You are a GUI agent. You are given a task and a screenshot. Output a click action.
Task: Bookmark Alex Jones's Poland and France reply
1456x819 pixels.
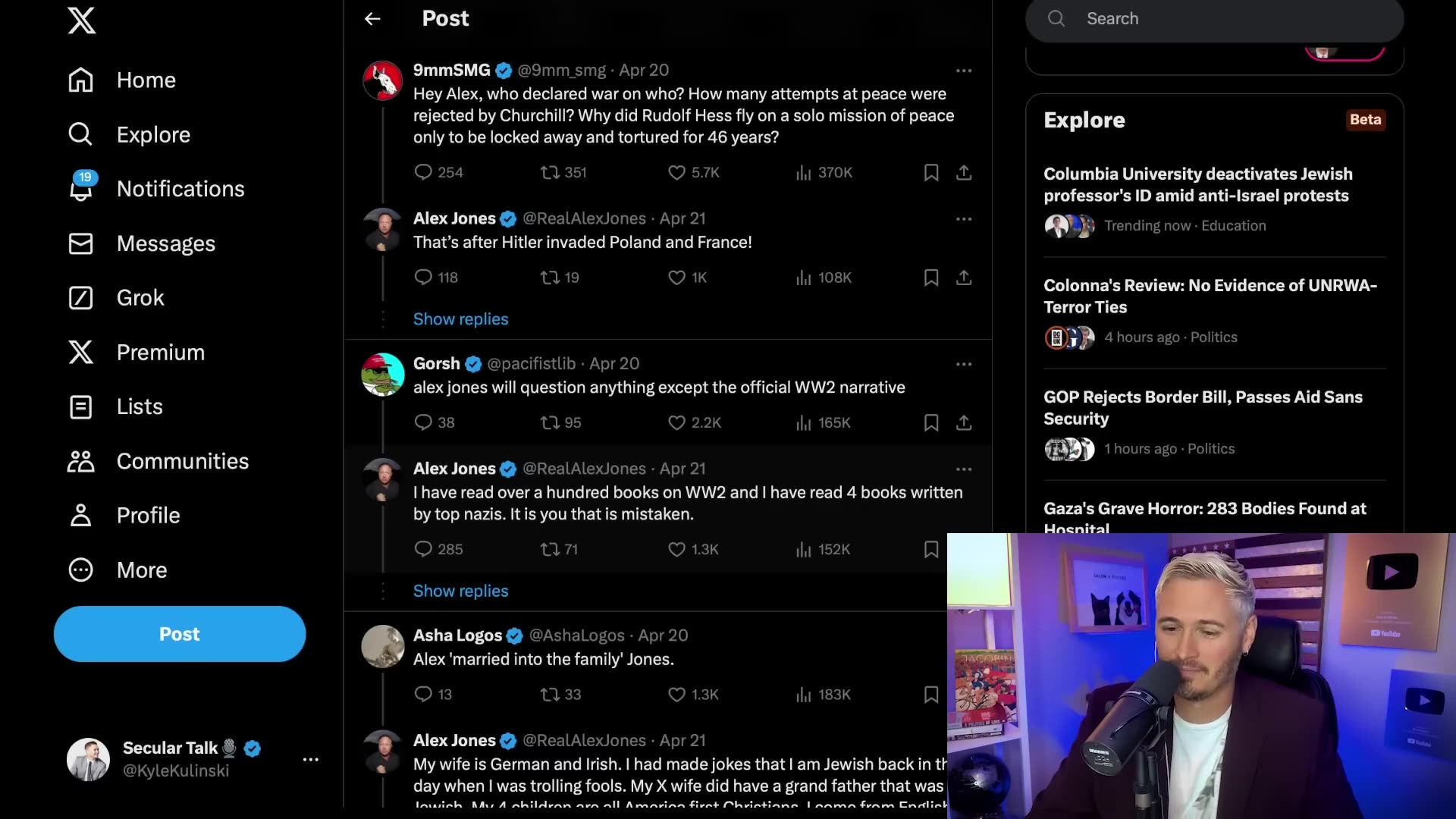pyautogui.click(x=931, y=278)
